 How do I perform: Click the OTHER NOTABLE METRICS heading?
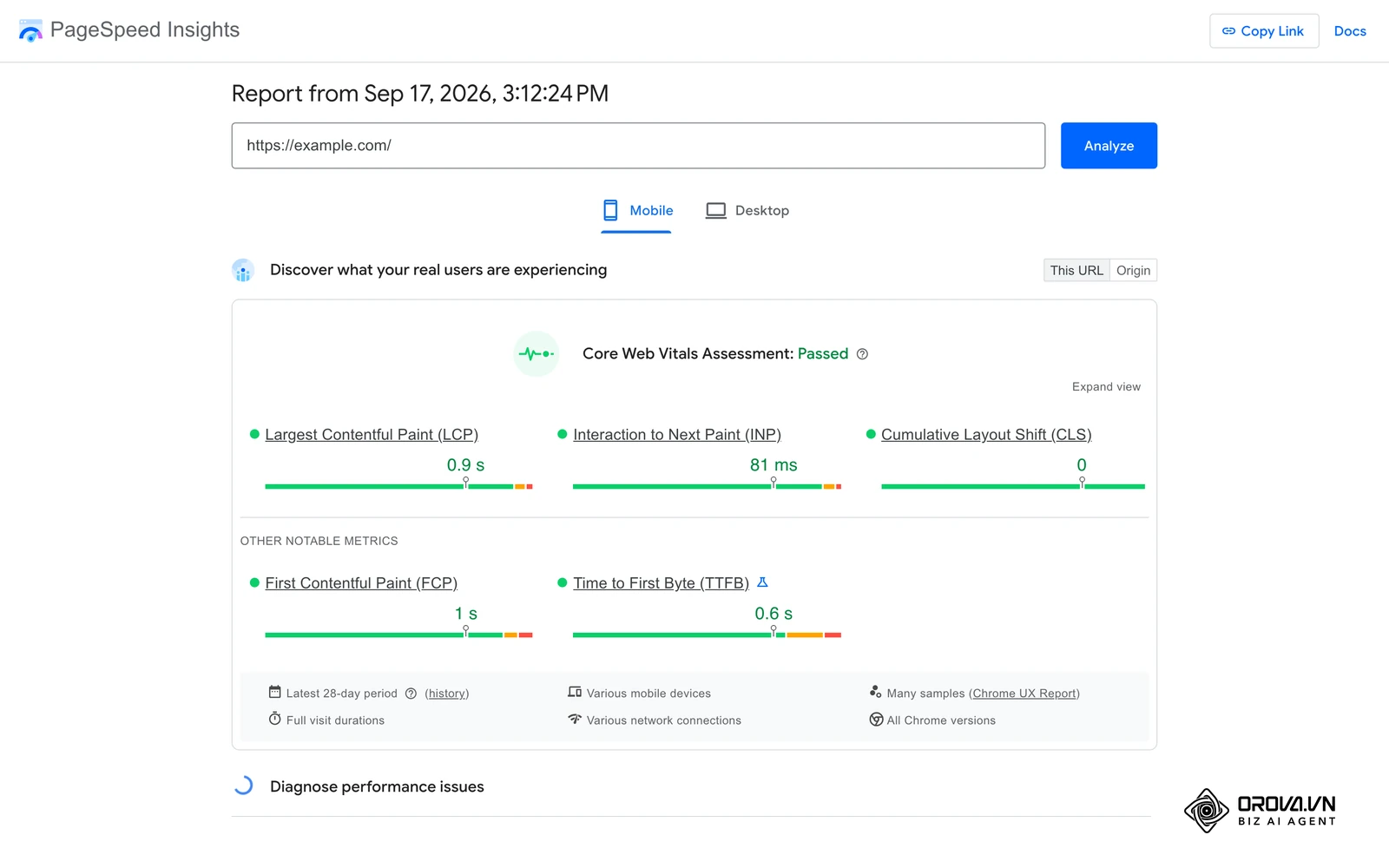(319, 541)
